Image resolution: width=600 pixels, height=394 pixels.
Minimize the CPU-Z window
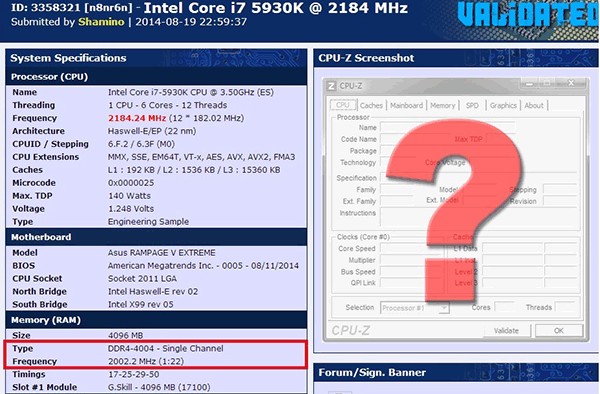530,83
